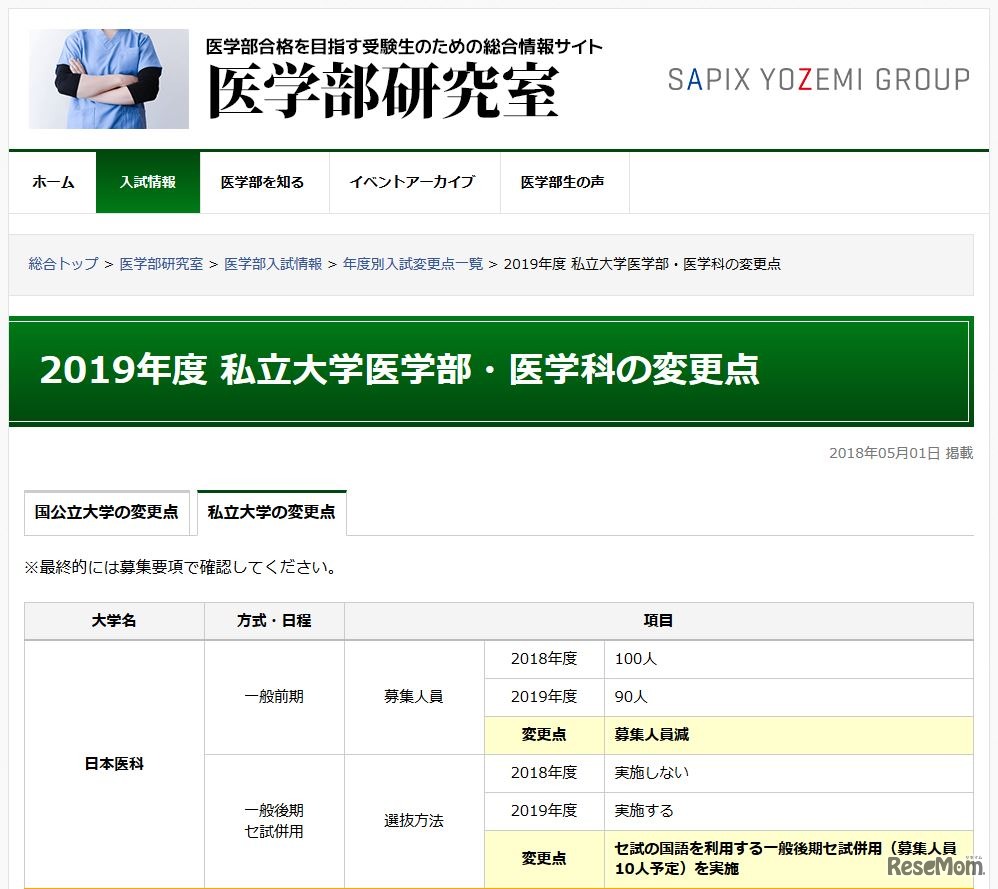Open 年度別入試変更点一覧 breadcrumb link
The image size is (998, 889).
click(412, 264)
